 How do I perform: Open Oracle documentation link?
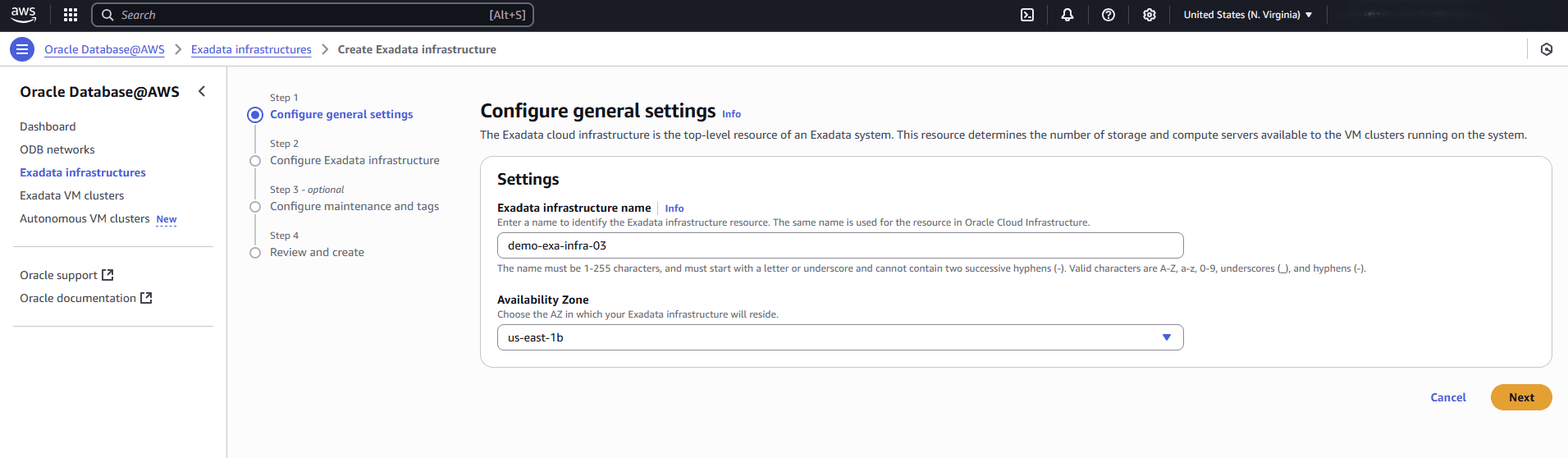click(x=78, y=298)
